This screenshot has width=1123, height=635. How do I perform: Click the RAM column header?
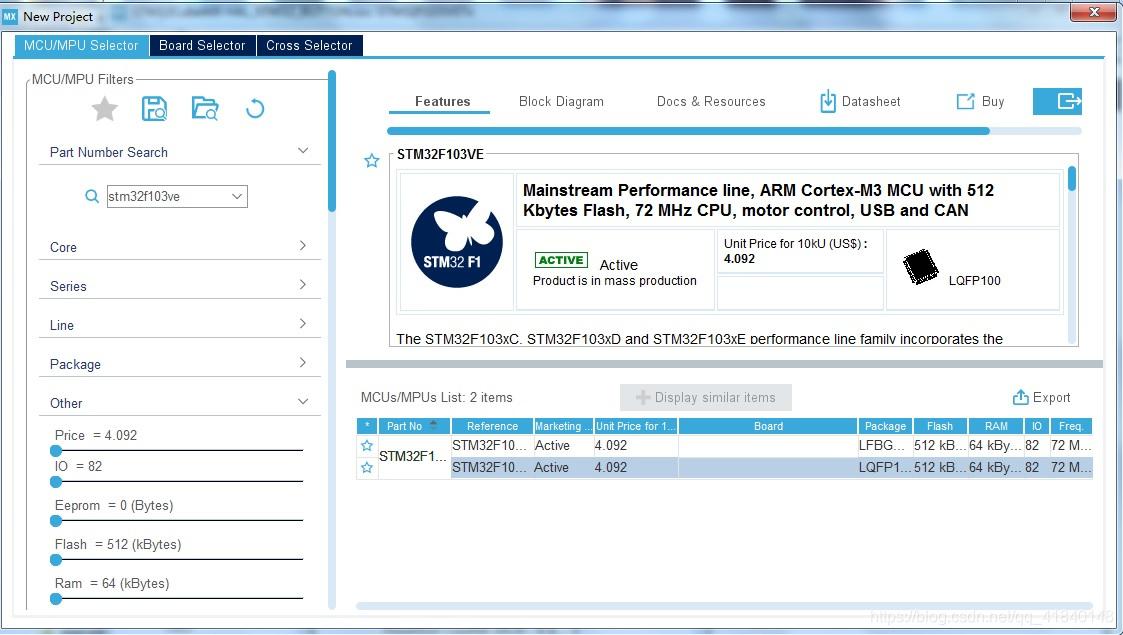(996, 426)
